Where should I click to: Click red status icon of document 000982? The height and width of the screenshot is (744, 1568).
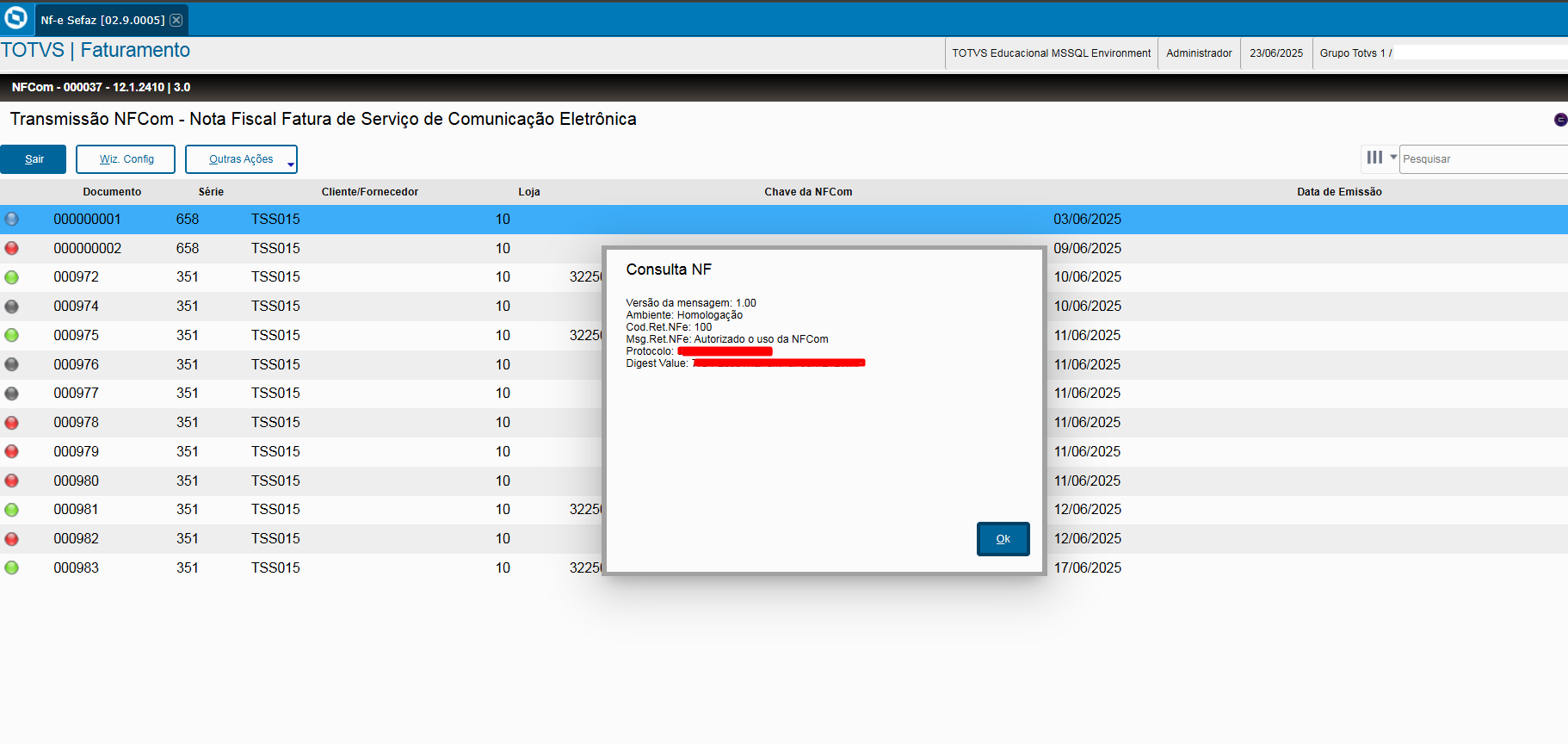11,538
